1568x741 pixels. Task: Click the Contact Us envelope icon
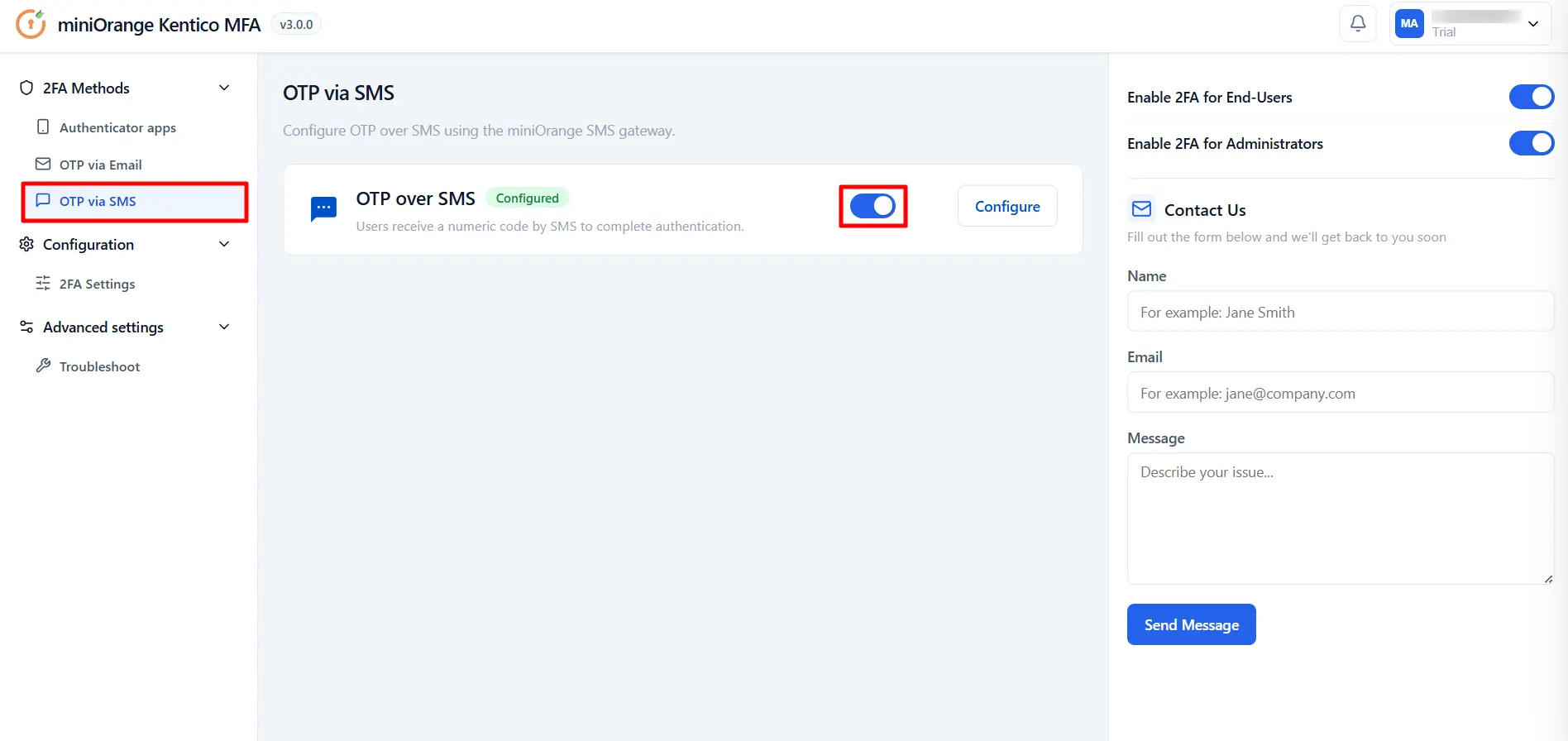point(1141,209)
